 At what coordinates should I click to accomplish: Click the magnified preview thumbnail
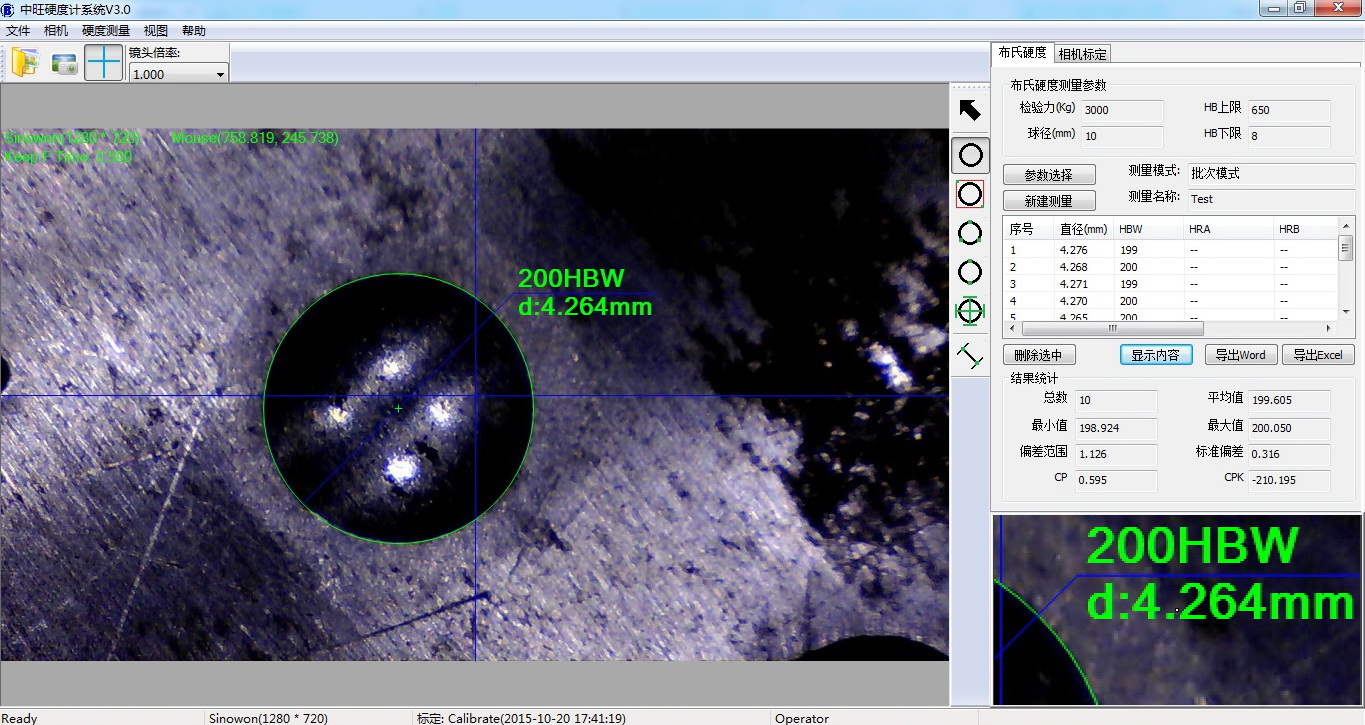point(1178,610)
